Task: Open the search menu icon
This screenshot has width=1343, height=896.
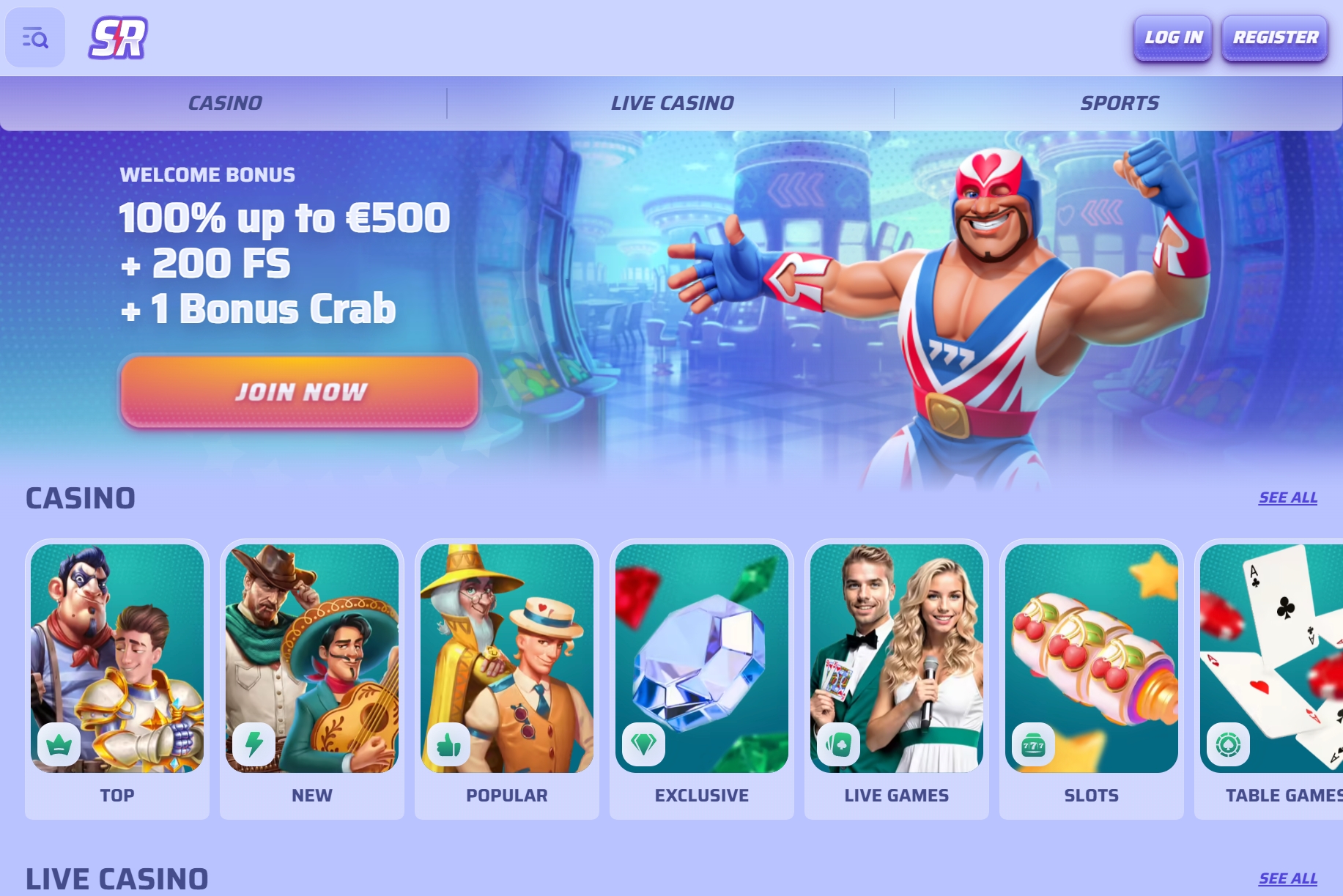Action: [35, 37]
